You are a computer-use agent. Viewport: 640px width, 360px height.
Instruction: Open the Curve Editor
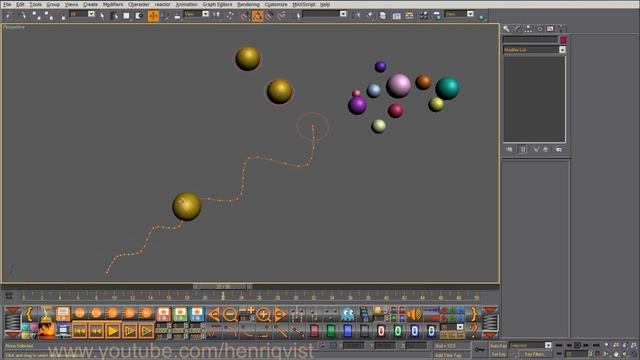coord(396,16)
